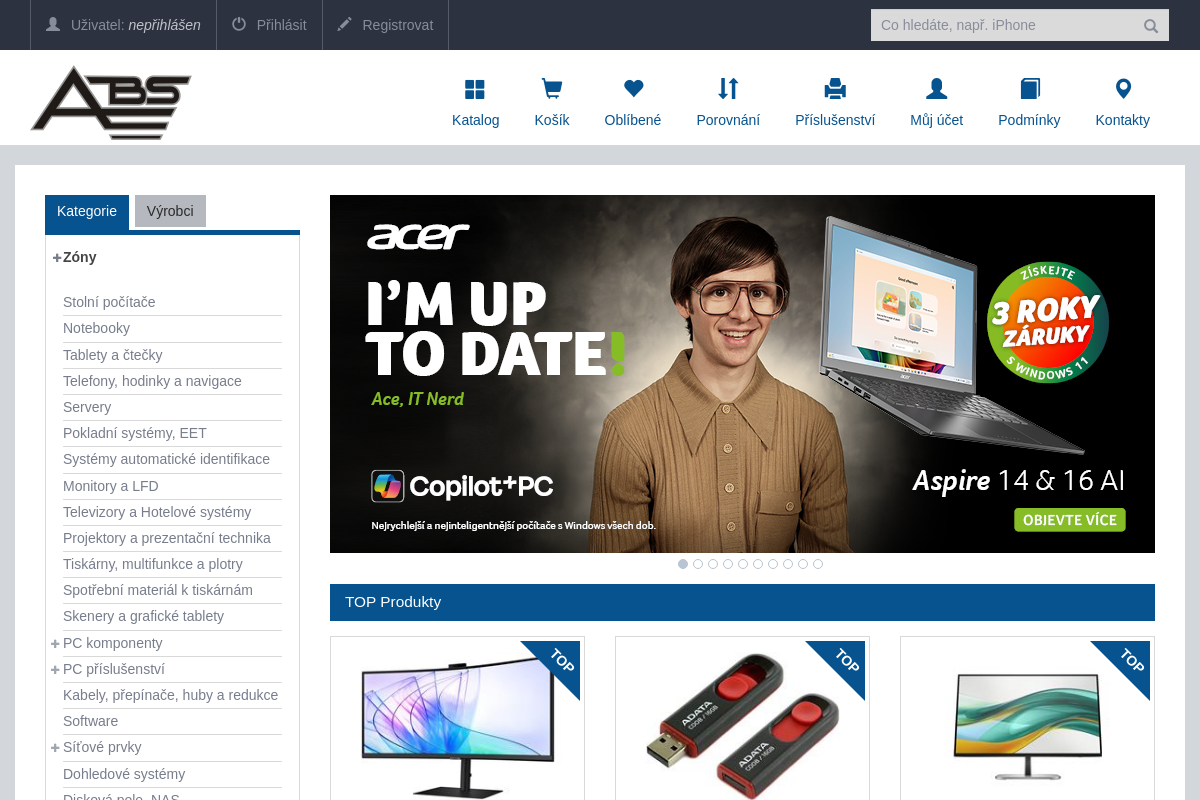Click the Přihlásit link
Screen dimensions: 1200x800
click(282, 25)
